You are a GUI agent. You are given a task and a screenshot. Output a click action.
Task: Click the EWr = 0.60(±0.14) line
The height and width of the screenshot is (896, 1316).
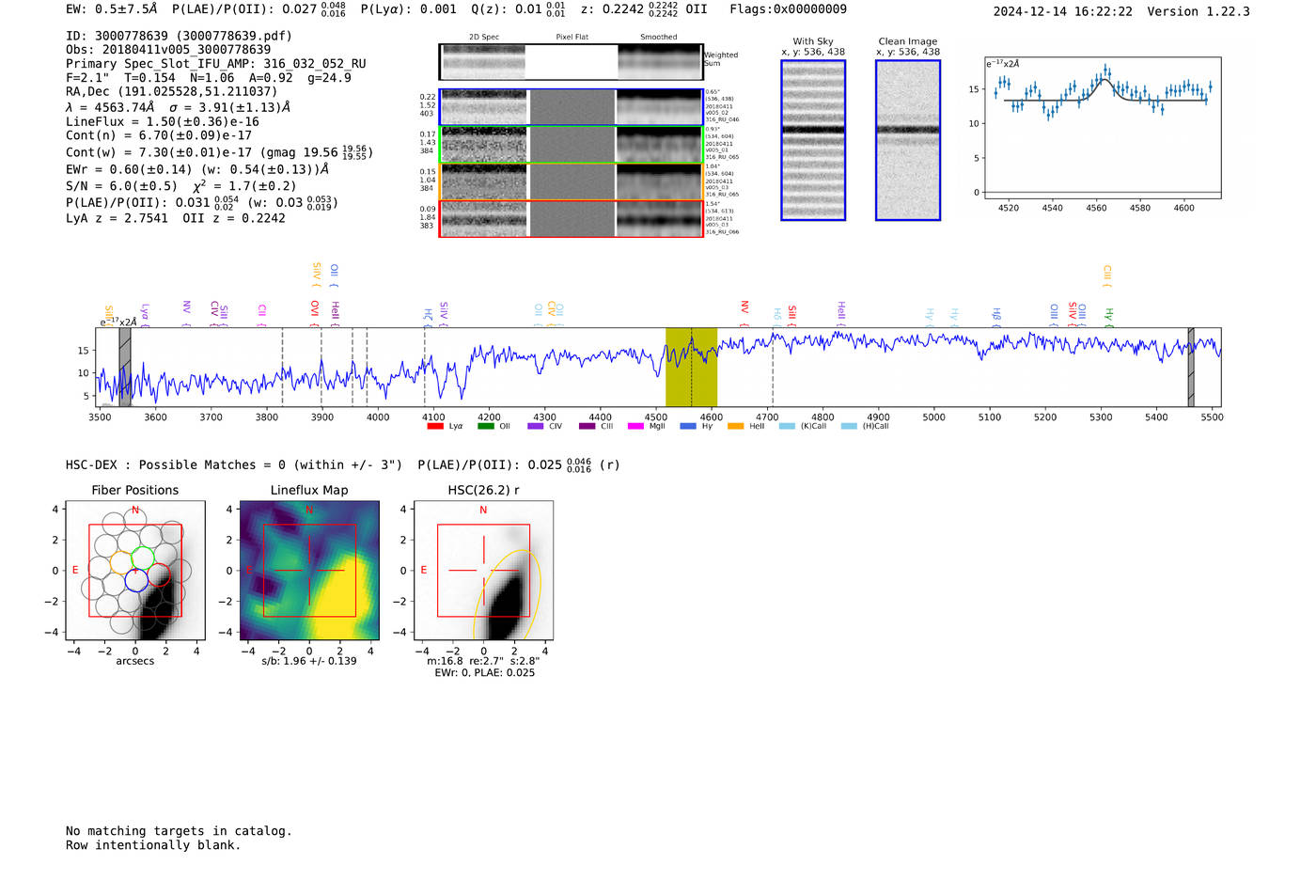coord(197,170)
